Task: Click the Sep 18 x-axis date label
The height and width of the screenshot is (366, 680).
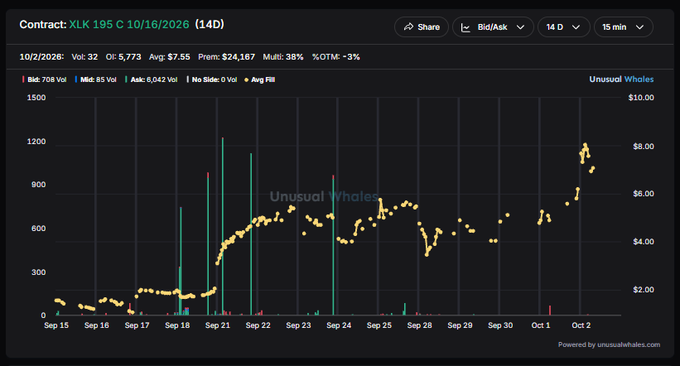Action: pos(177,325)
